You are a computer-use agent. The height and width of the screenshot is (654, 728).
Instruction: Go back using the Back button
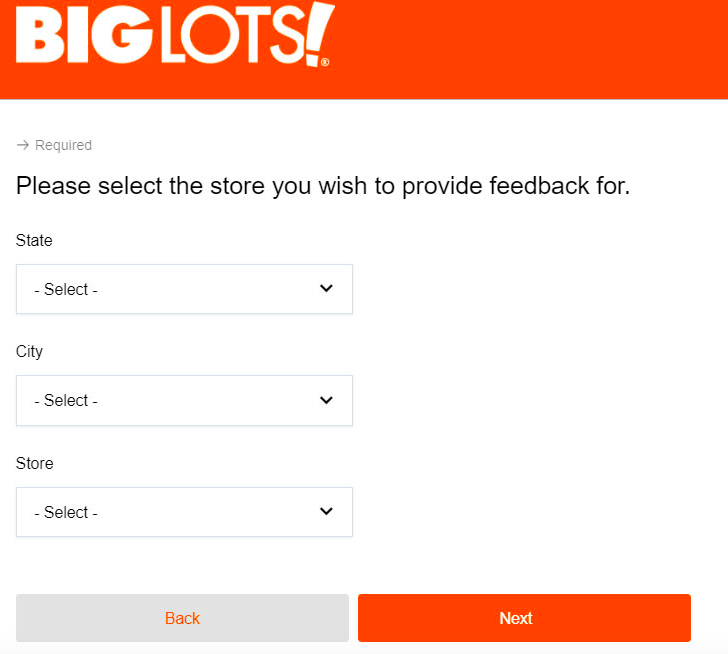point(182,618)
